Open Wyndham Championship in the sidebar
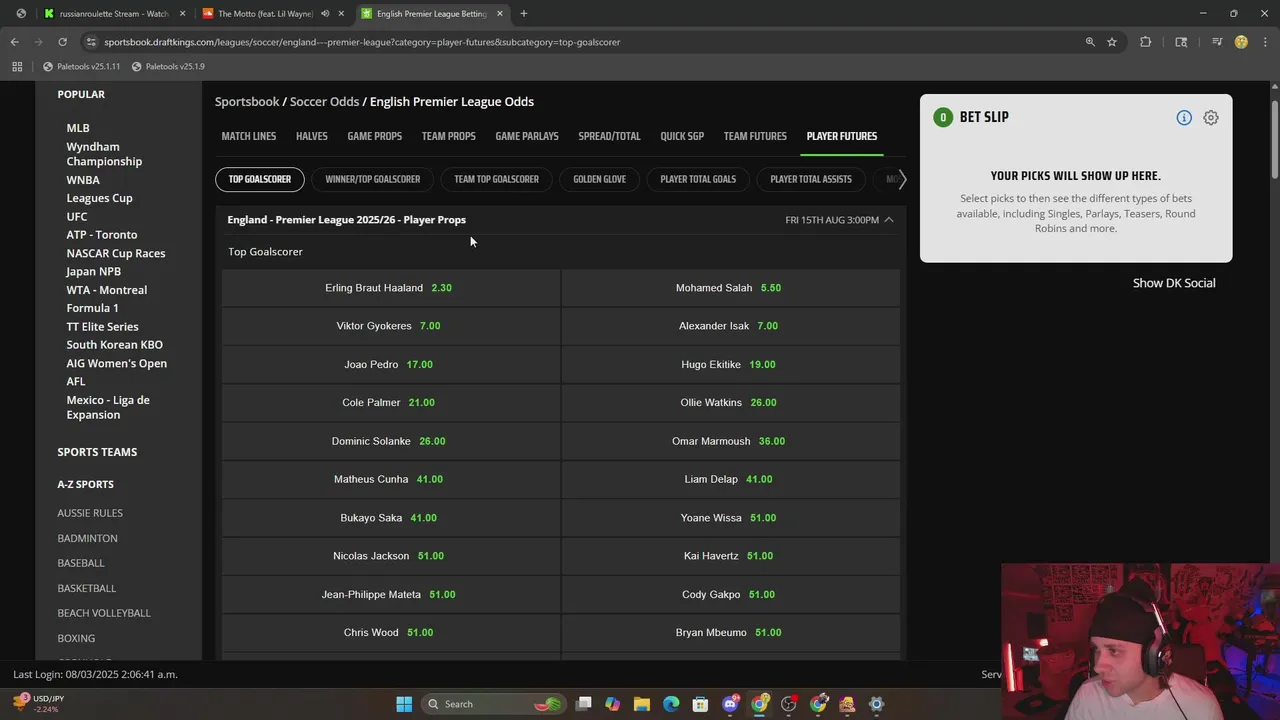 tap(104, 154)
